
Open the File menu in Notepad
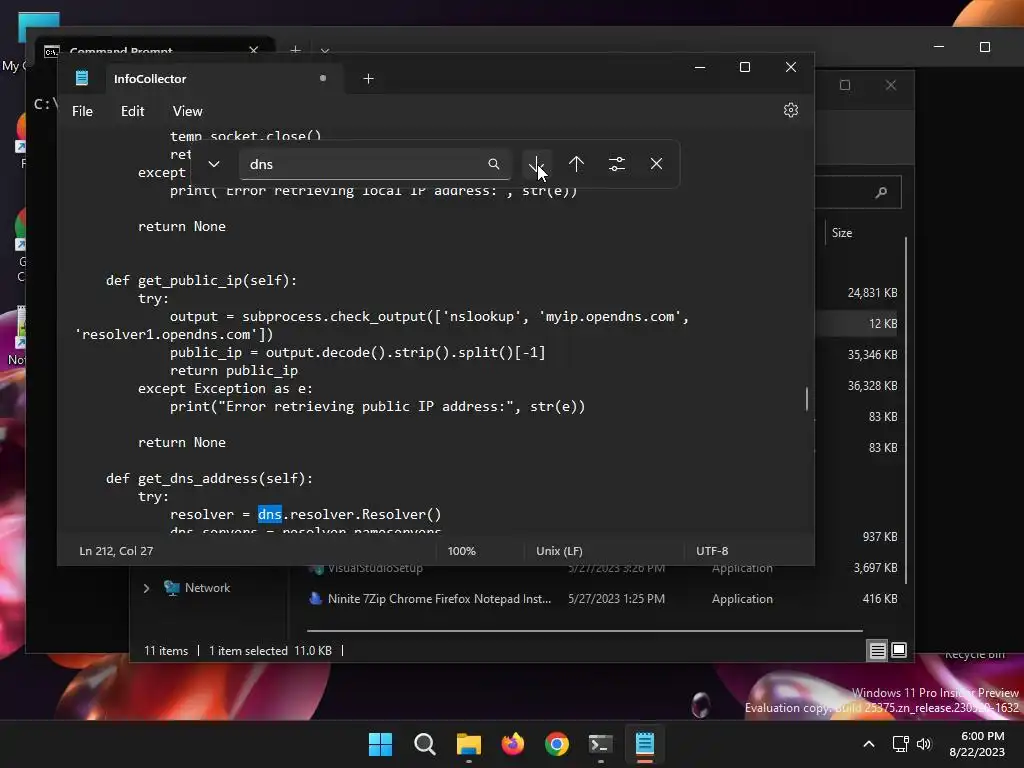(x=82, y=111)
